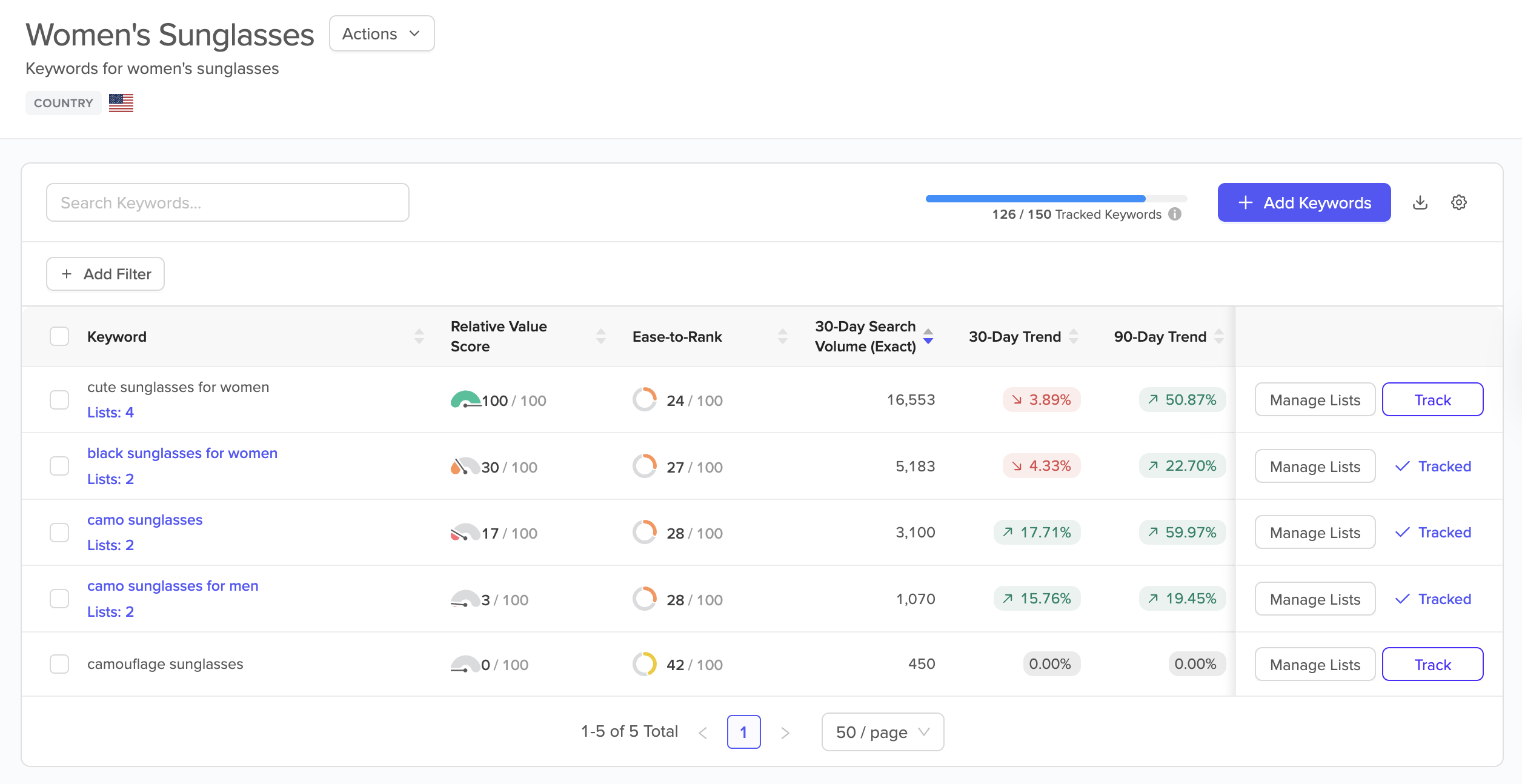
Task: Check the cute sunglasses for women row
Action: [59, 400]
